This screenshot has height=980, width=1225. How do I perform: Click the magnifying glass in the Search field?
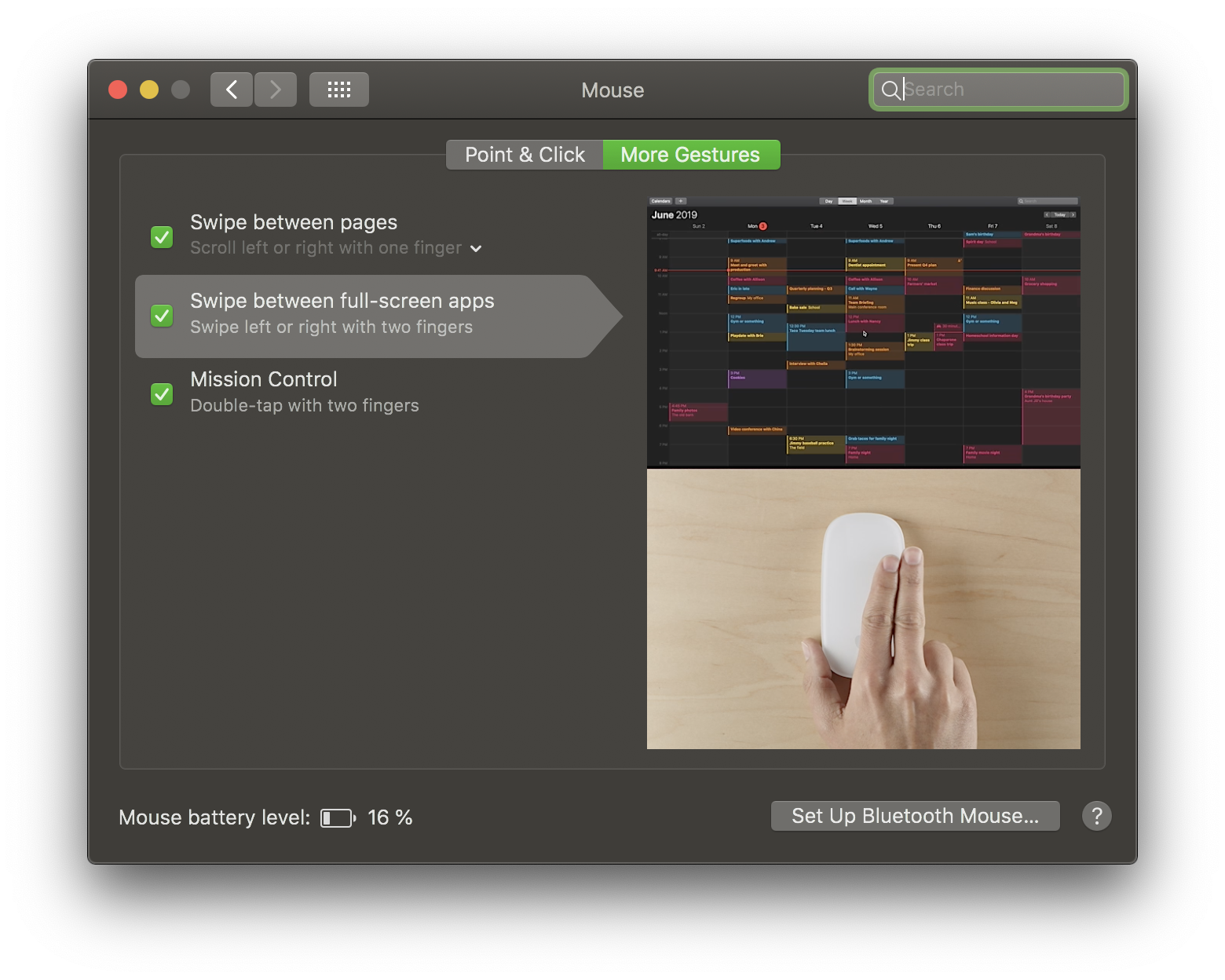pyautogui.click(x=891, y=90)
